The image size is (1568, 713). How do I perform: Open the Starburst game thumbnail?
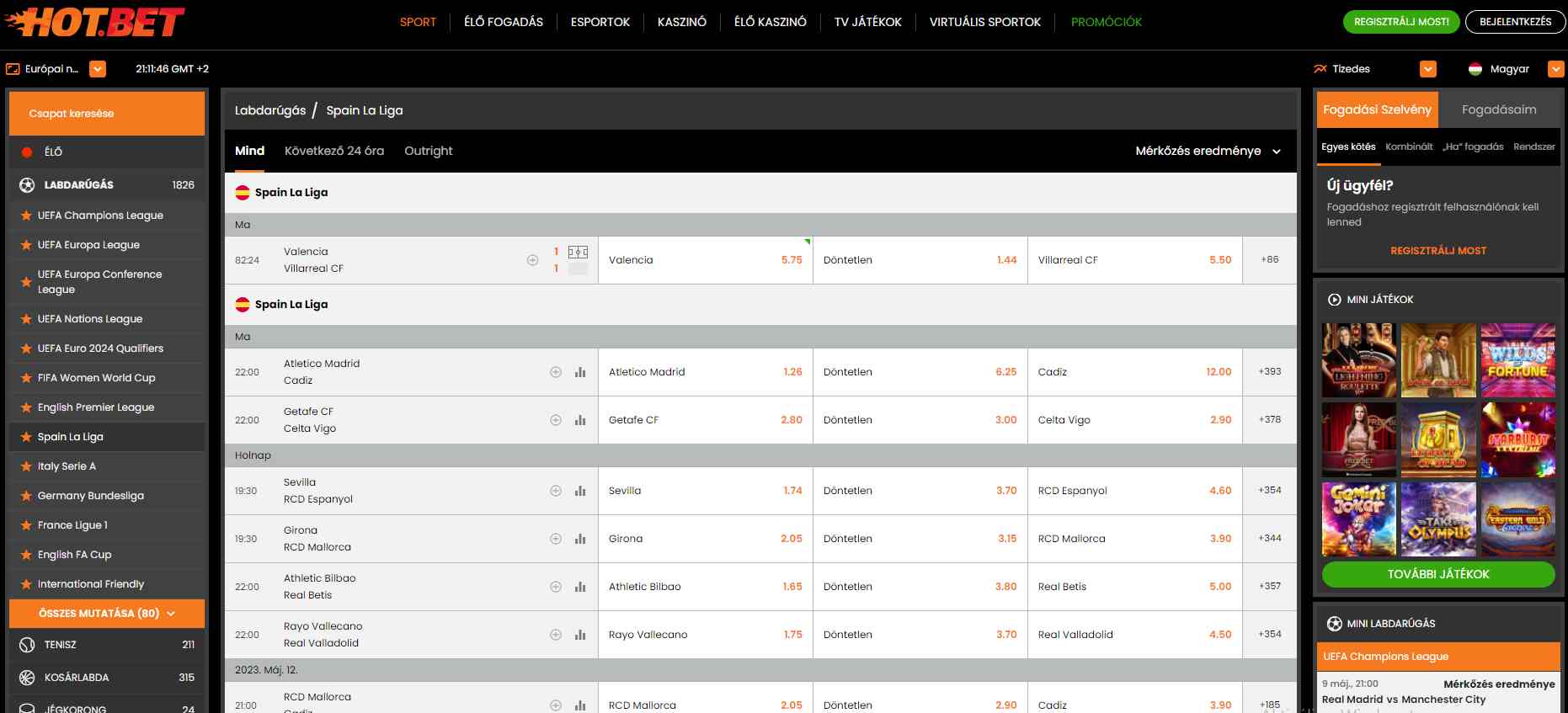click(1518, 440)
